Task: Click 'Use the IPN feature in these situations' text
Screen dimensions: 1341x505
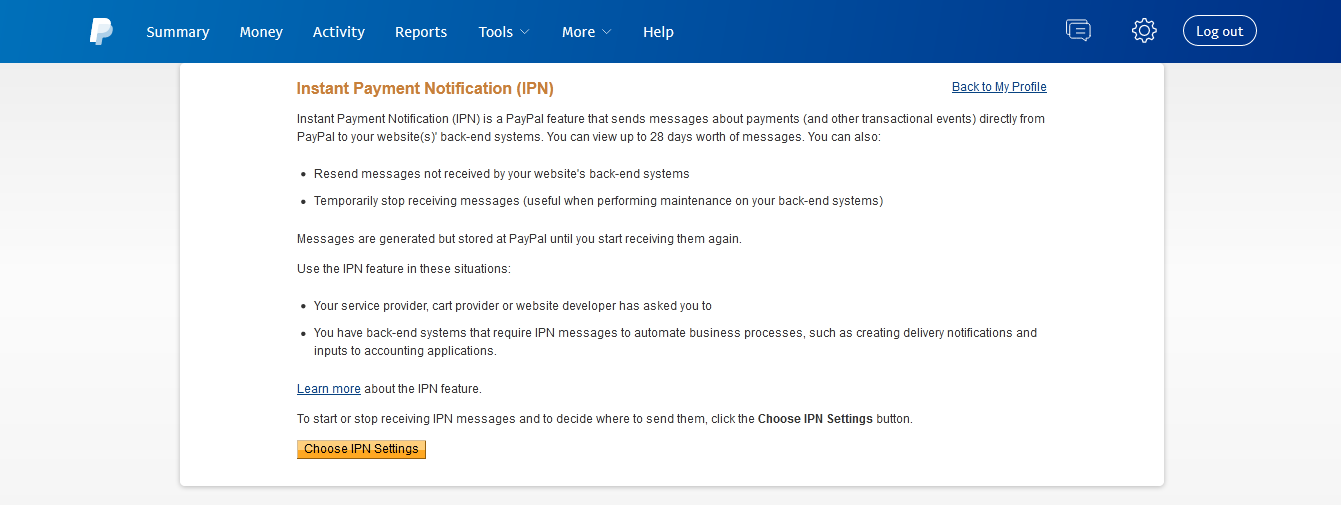Action: coord(404,269)
